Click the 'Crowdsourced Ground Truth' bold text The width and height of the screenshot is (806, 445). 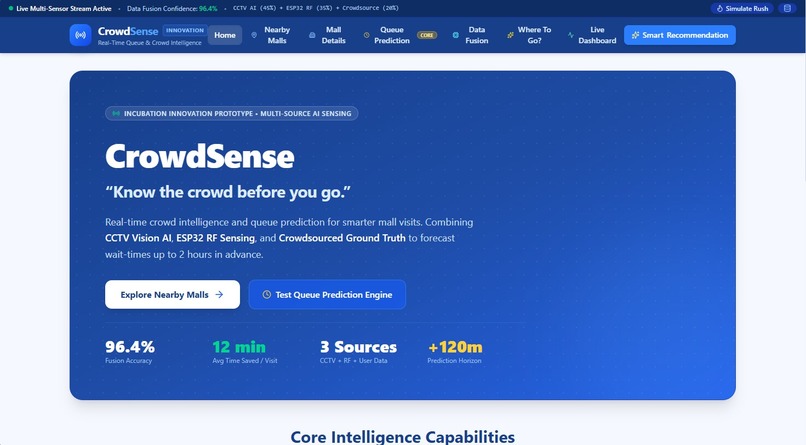coord(342,238)
